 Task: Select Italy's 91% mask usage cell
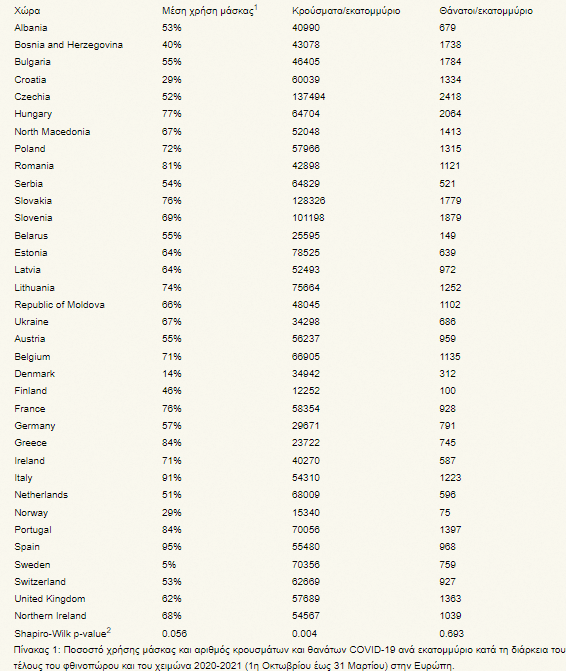[172, 478]
